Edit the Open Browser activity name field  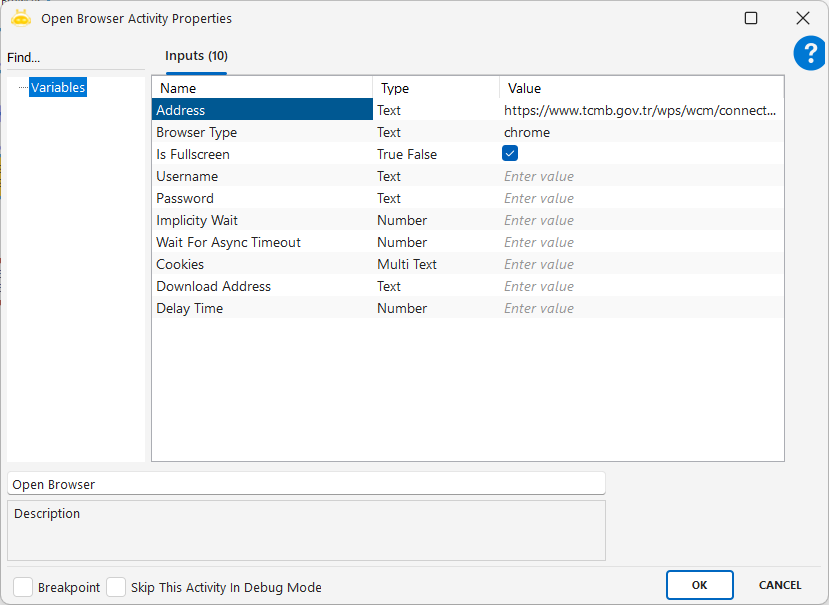pyautogui.click(x=306, y=484)
